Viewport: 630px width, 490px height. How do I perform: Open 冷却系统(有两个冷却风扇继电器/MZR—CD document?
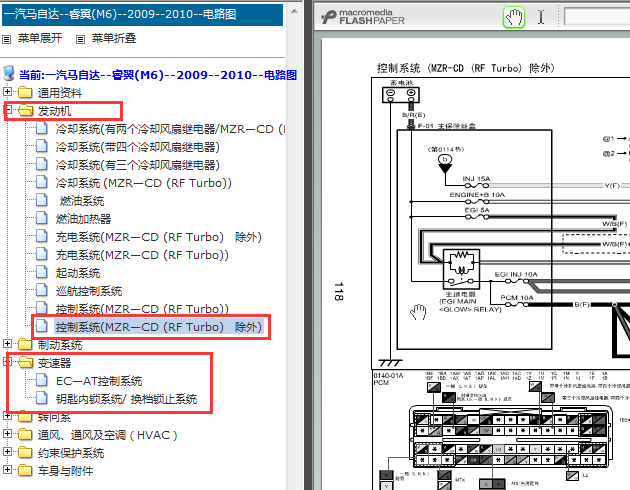point(170,129)
